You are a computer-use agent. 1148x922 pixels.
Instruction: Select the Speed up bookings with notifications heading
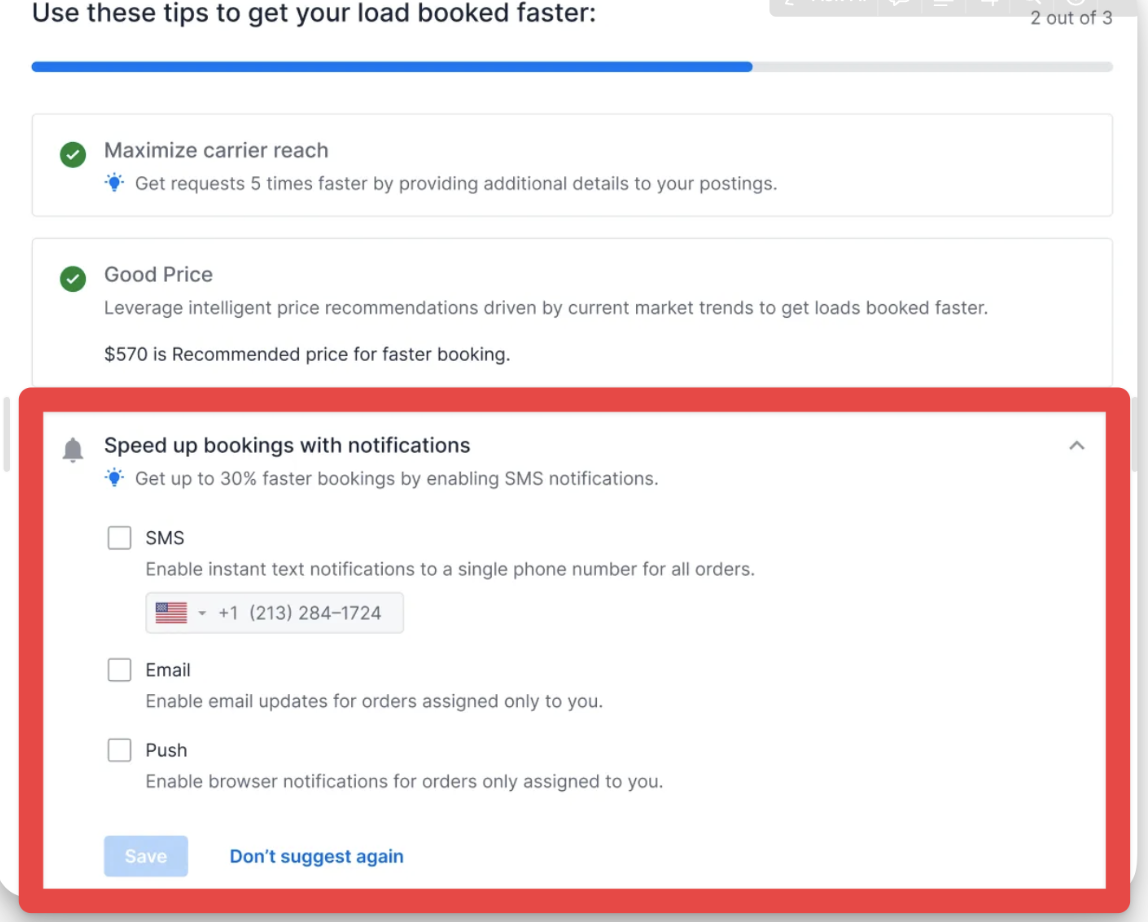point(287,445)
